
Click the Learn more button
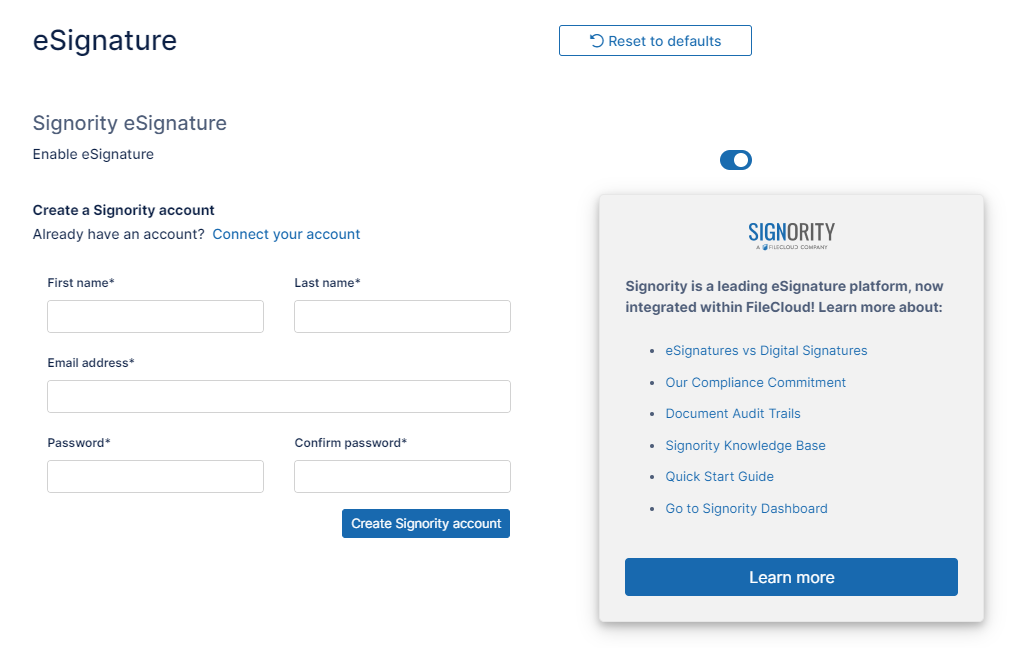791,577
